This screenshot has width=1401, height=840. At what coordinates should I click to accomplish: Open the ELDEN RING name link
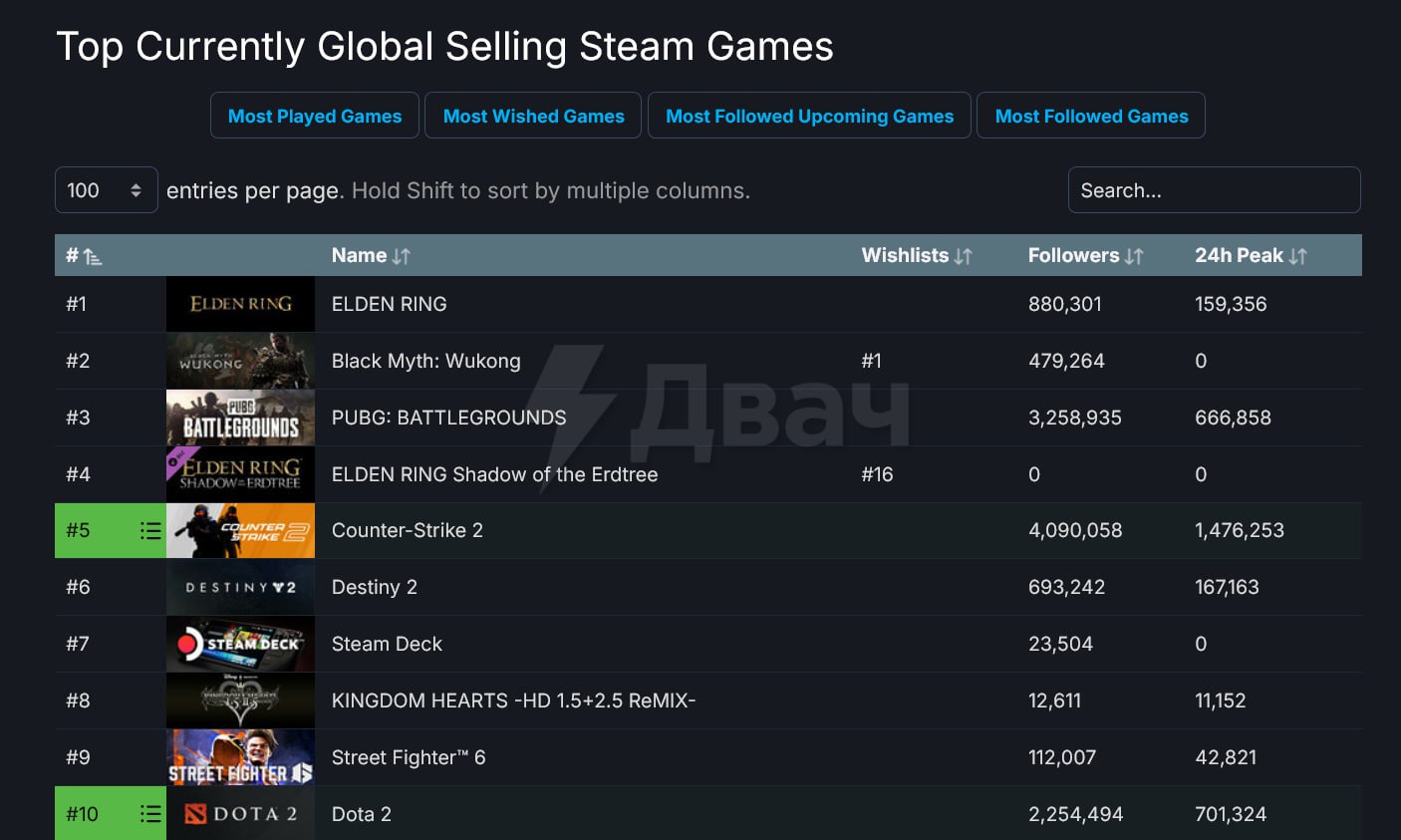coord(389,304)
